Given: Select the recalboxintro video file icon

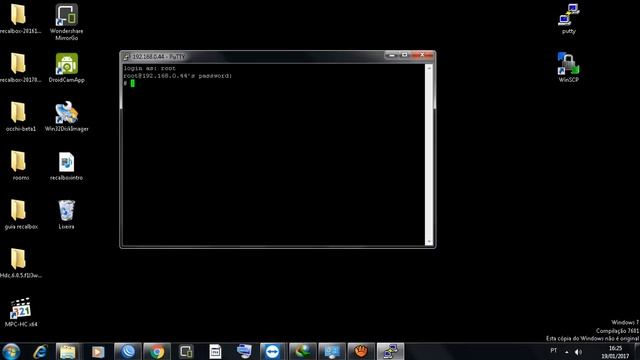Looking at the screenshot, I should point(67,166).
